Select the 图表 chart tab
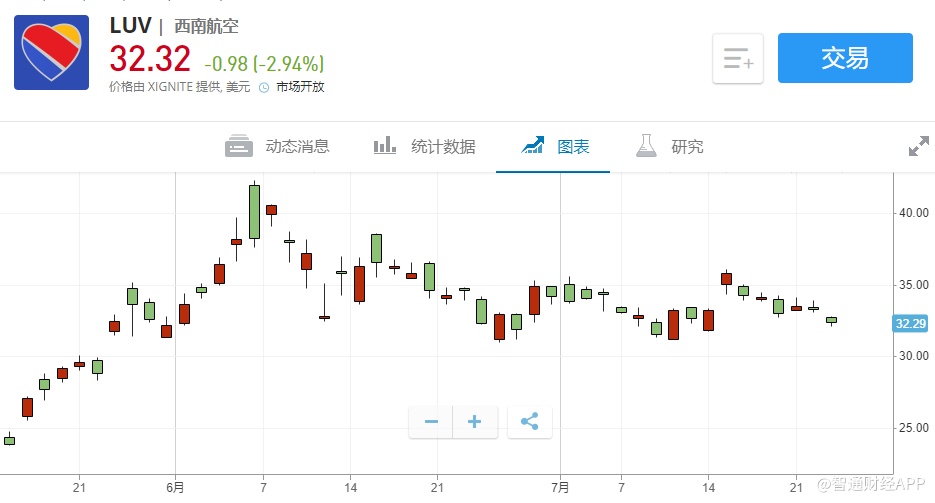The height and width of the screenshot is (503, 935). [573, 147]
